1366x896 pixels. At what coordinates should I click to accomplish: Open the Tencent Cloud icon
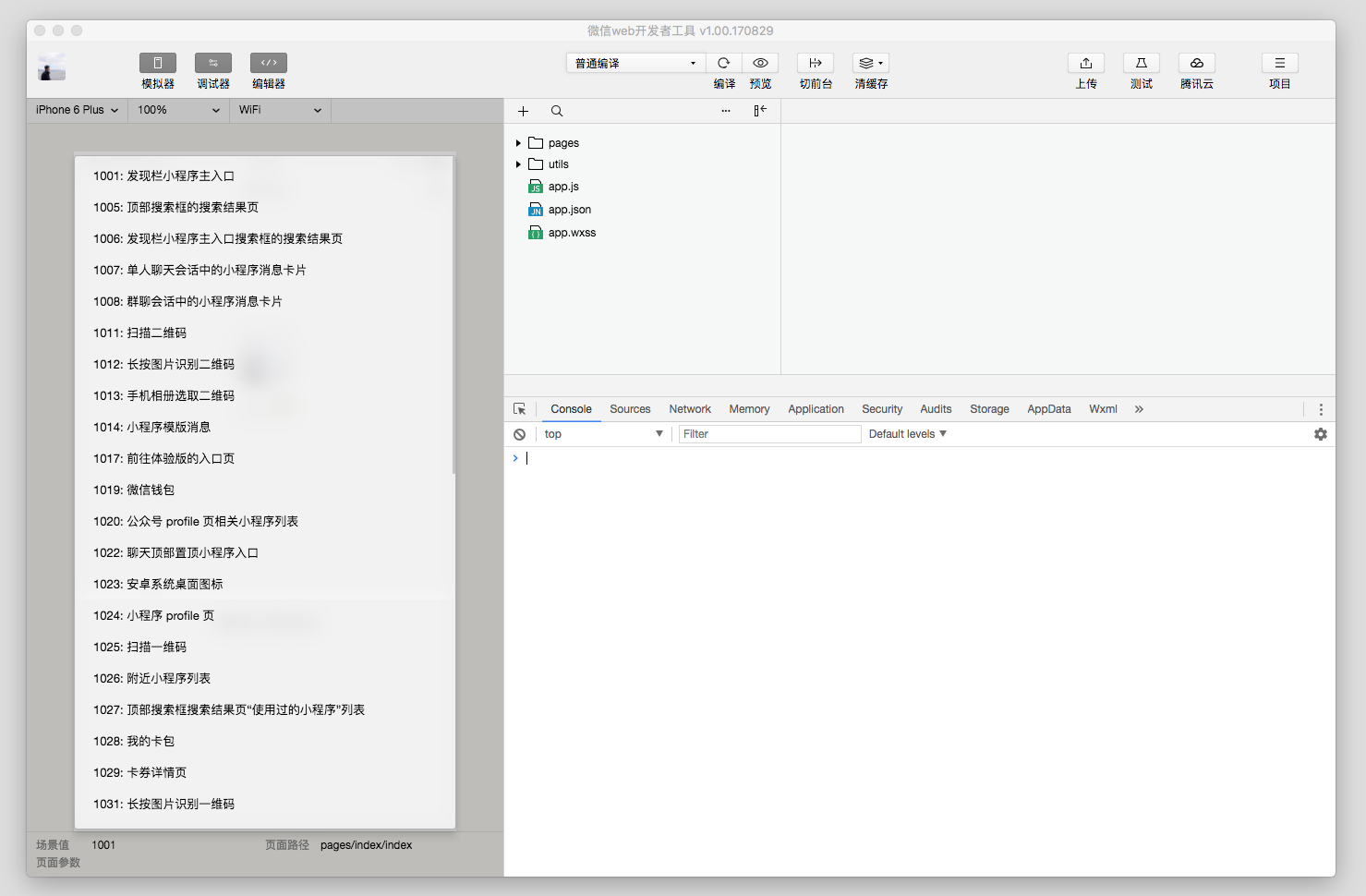click(x=1196, y=63)
